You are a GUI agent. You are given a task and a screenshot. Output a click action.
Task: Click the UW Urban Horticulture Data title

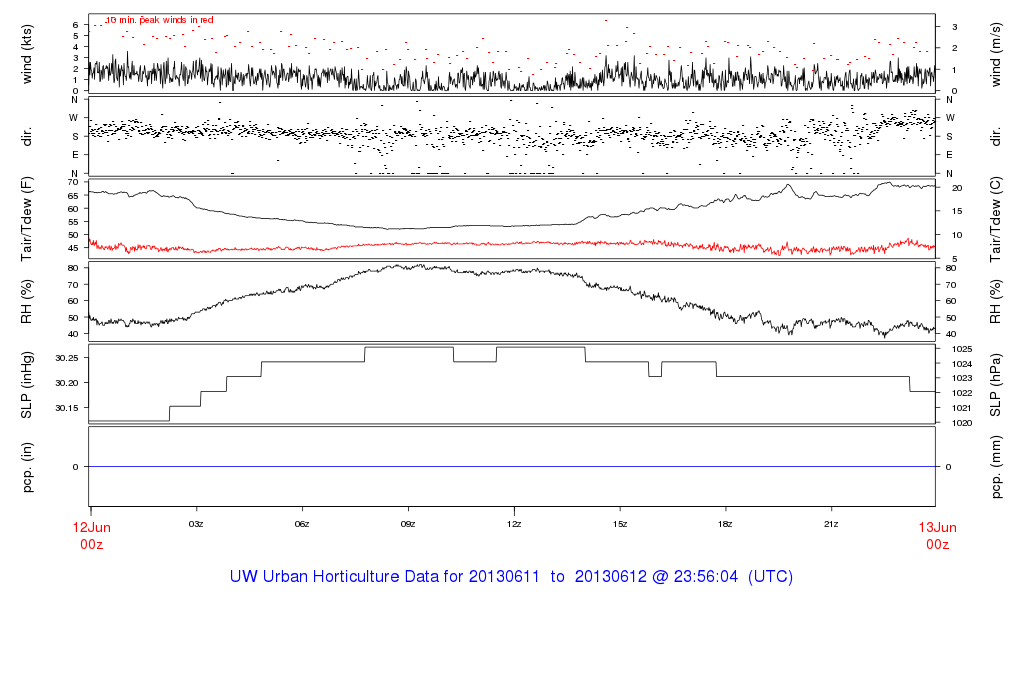511,577
